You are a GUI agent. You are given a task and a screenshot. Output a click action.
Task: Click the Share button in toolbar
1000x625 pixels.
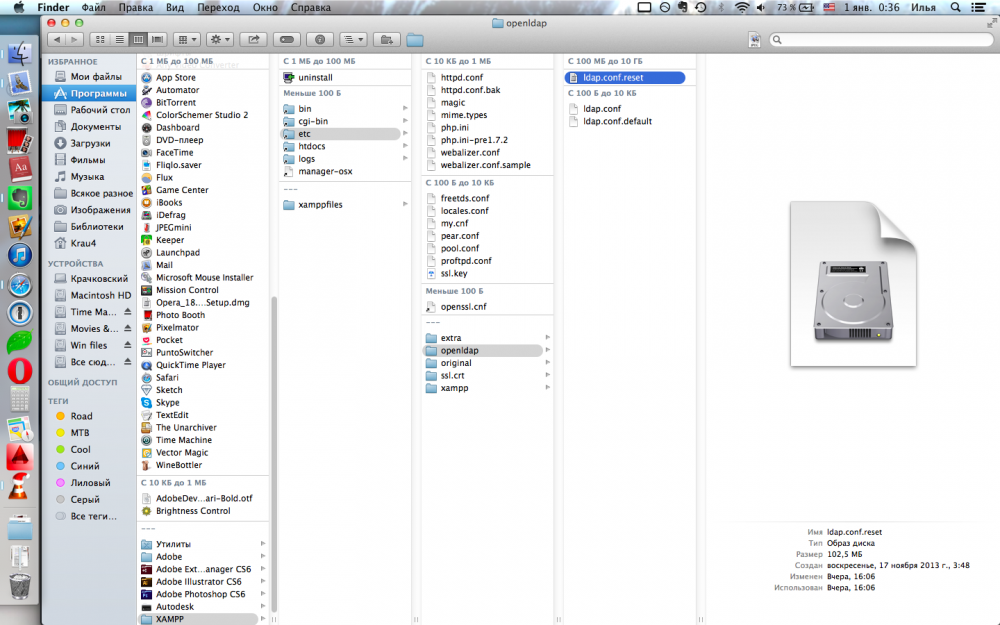253,40
